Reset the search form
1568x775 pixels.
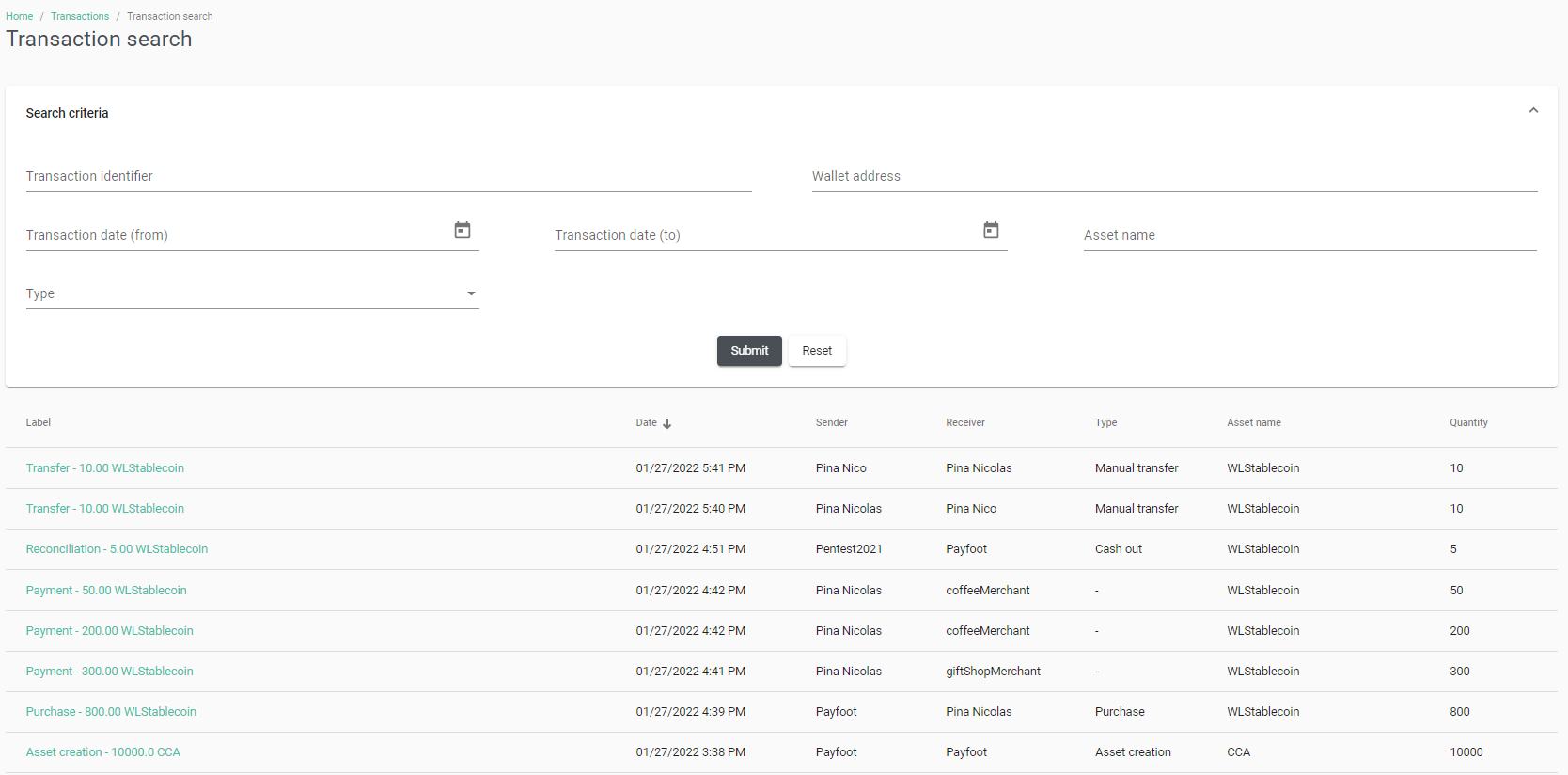(x=817, y=351)
